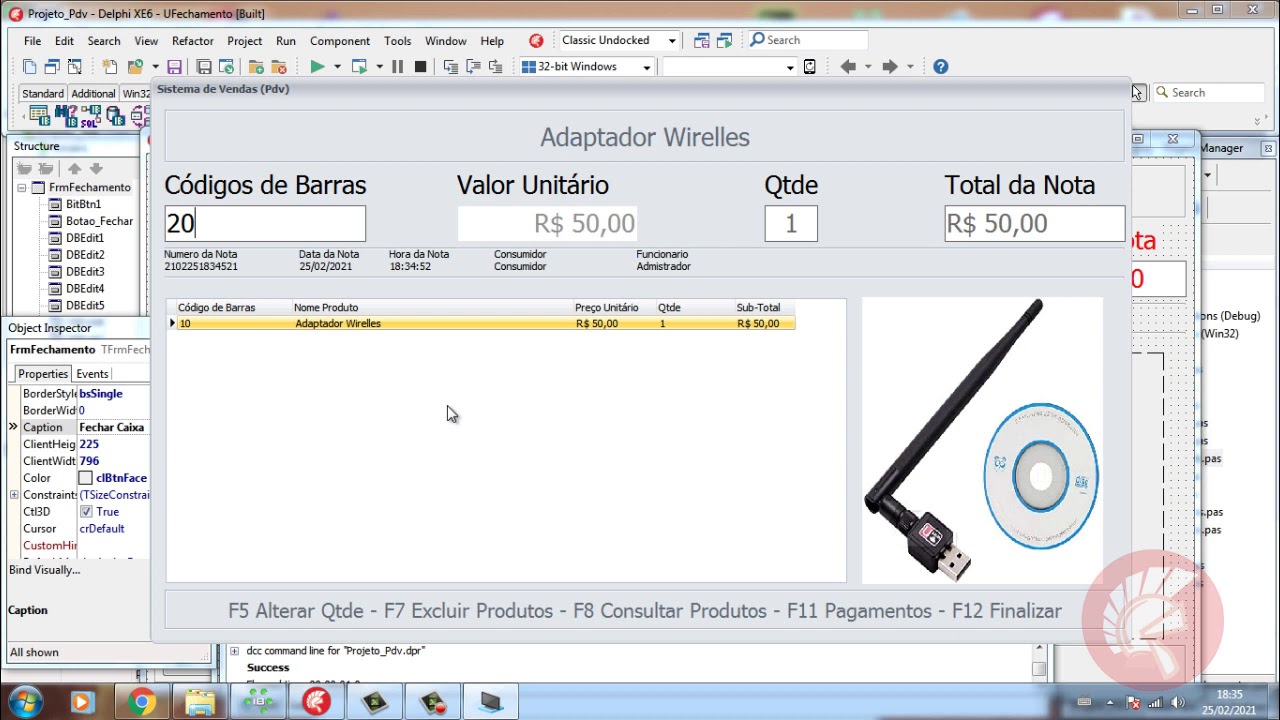Open the Back history dropdown arrow

pos(867,67)
